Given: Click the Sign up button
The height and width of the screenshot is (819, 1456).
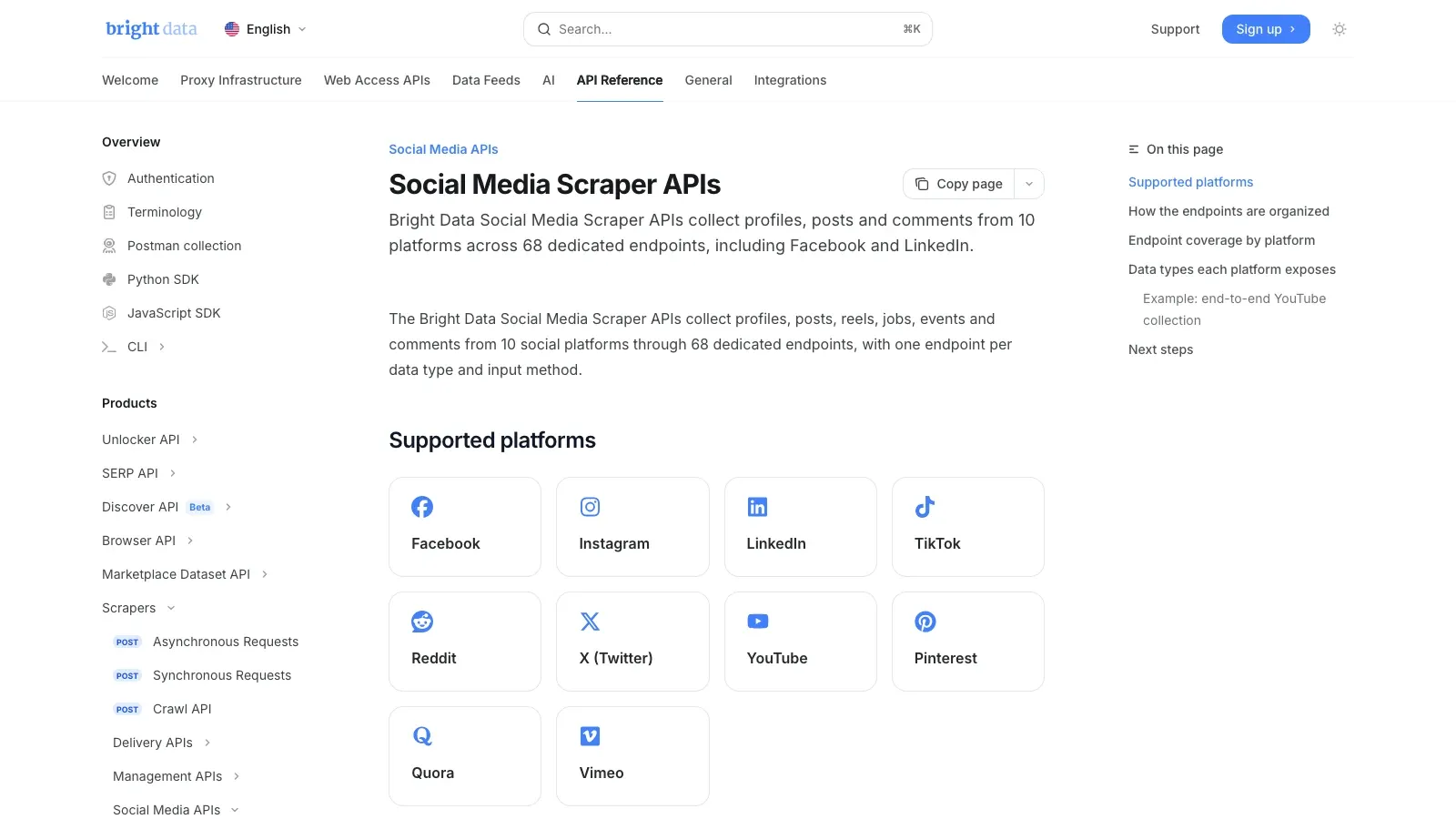Looking at the screenshot, I should (1266, 29).
